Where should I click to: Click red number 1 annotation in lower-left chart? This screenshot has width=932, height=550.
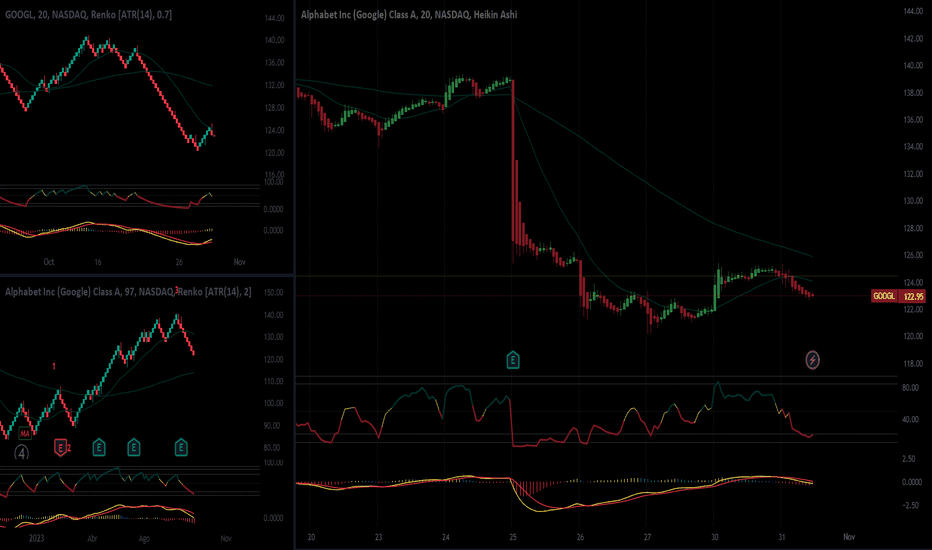54,367
